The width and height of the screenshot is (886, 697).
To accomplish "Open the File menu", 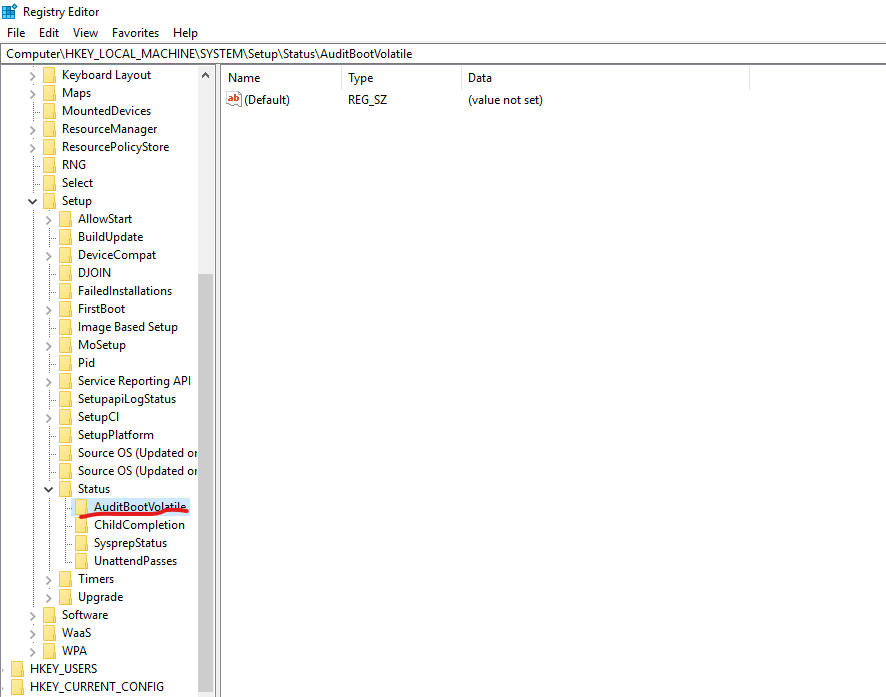I will [x=16, y=33].
